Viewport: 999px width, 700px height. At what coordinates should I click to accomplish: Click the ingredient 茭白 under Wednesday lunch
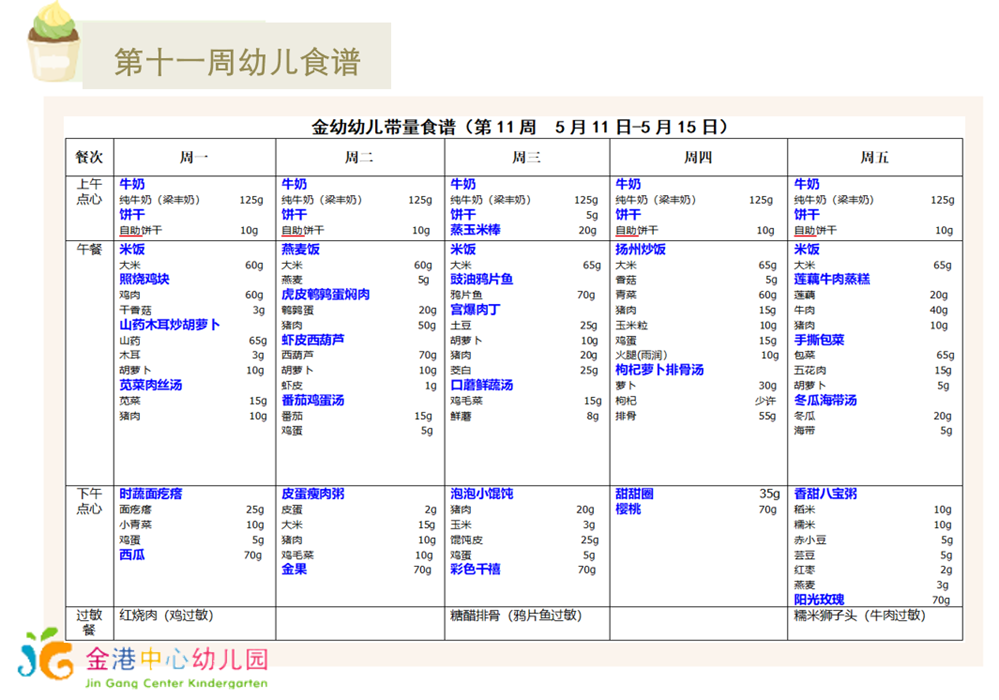click(461, 370)
